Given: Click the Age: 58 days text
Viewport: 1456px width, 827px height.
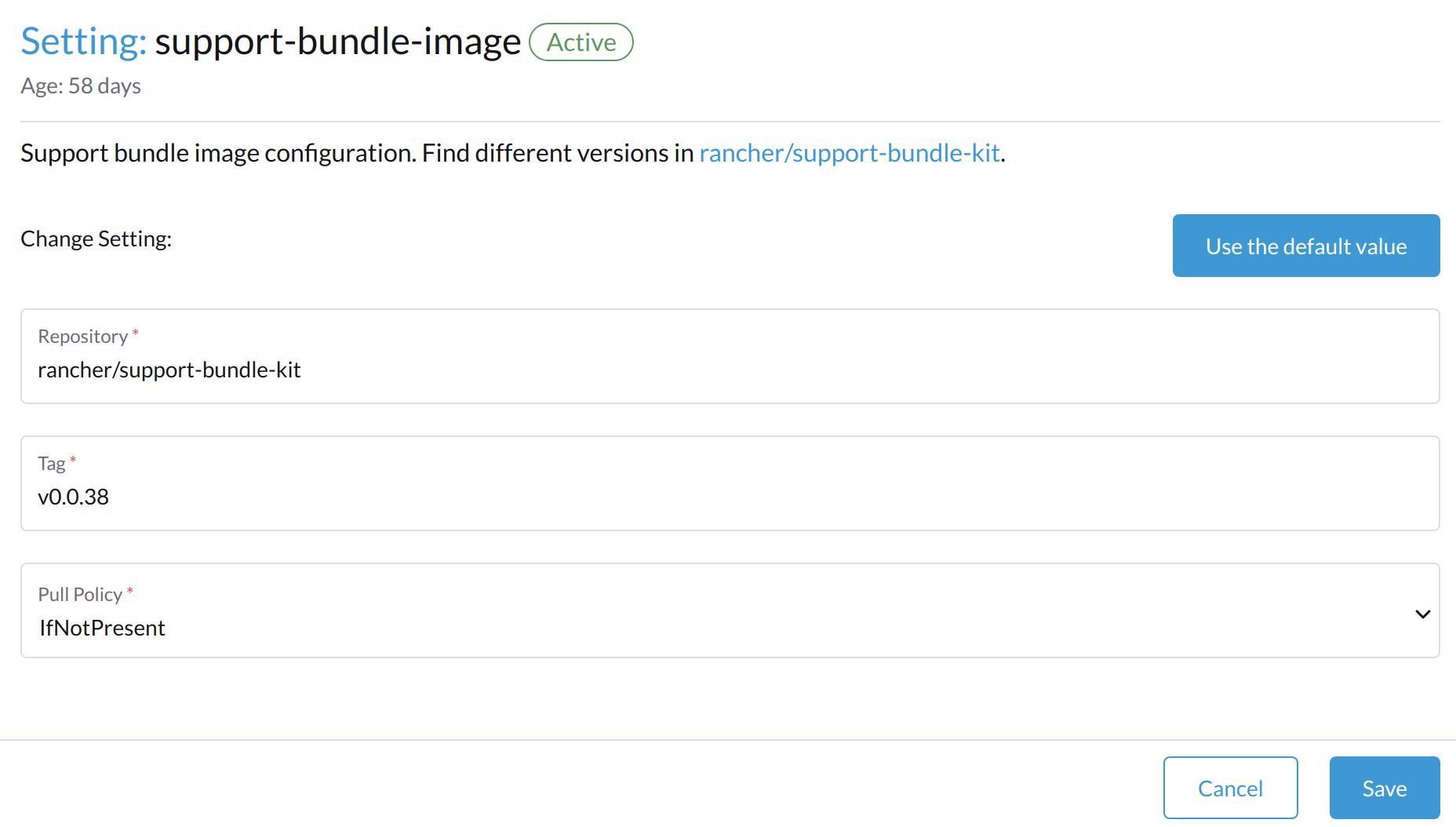Looking at the screenshot, I should tap(80, 86).
